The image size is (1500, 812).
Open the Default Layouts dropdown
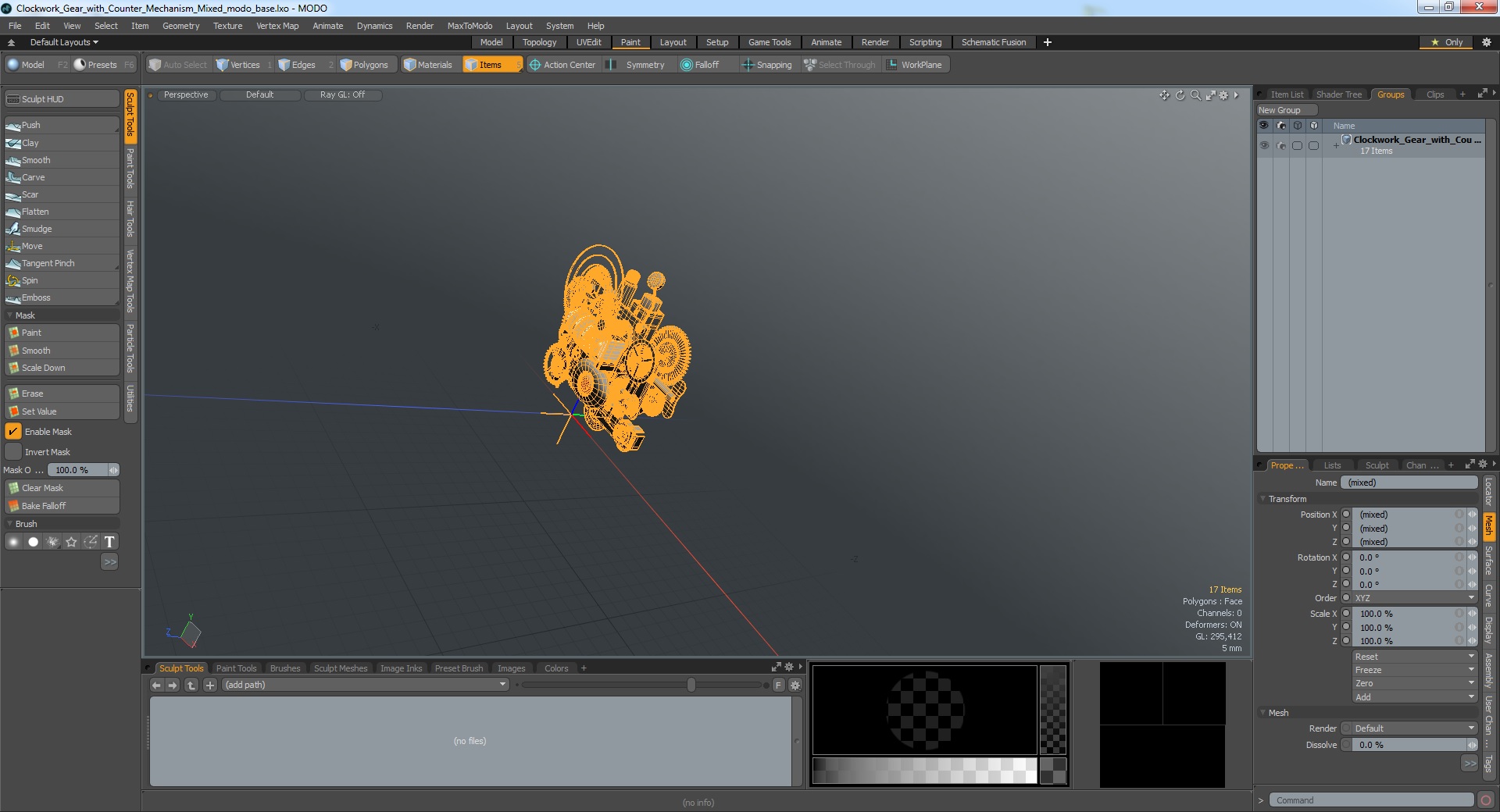click(x=63, y=42)
